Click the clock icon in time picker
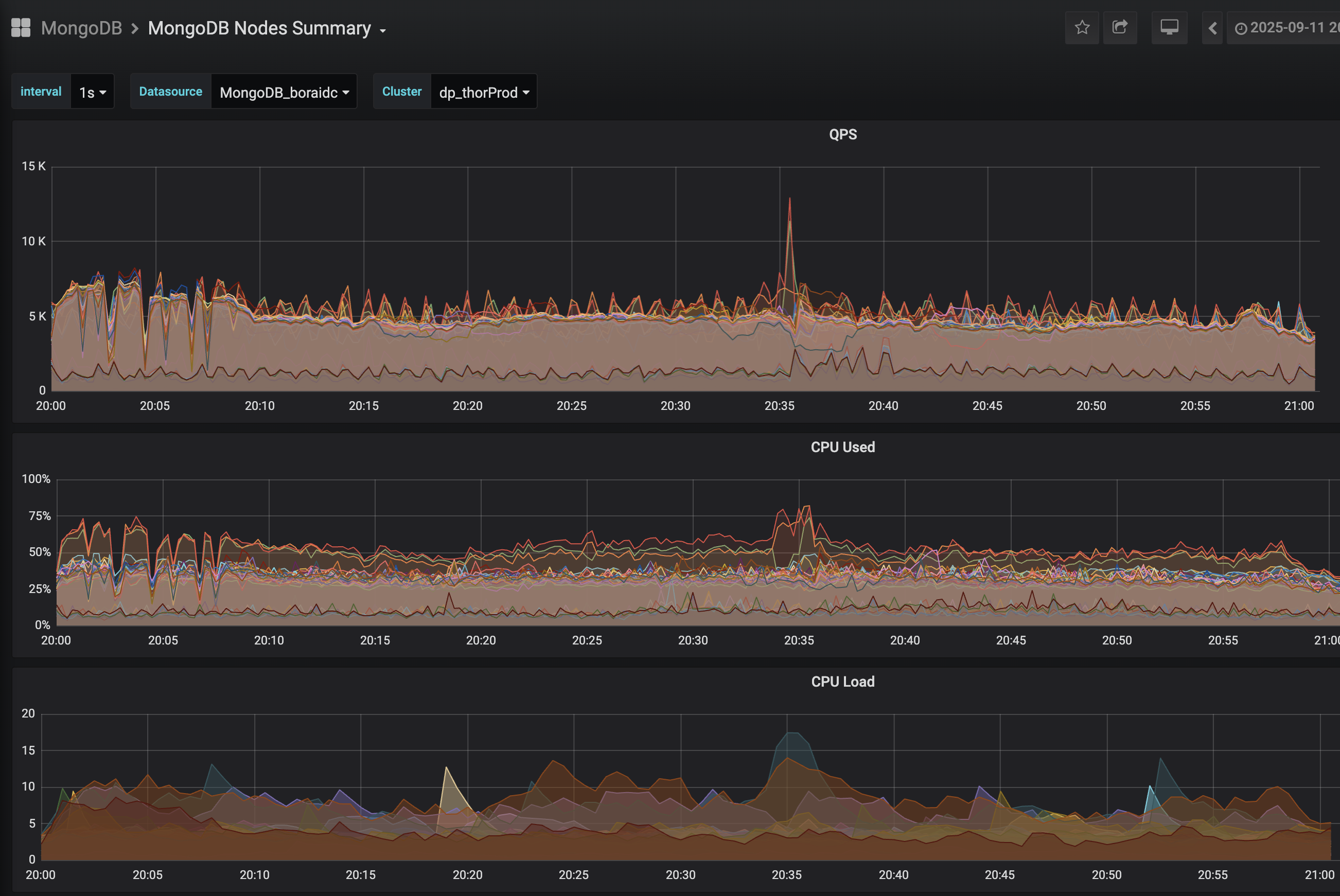The height and width of the screenshot is (896, 1340). pyautogui.click(x=1240, y=29)
